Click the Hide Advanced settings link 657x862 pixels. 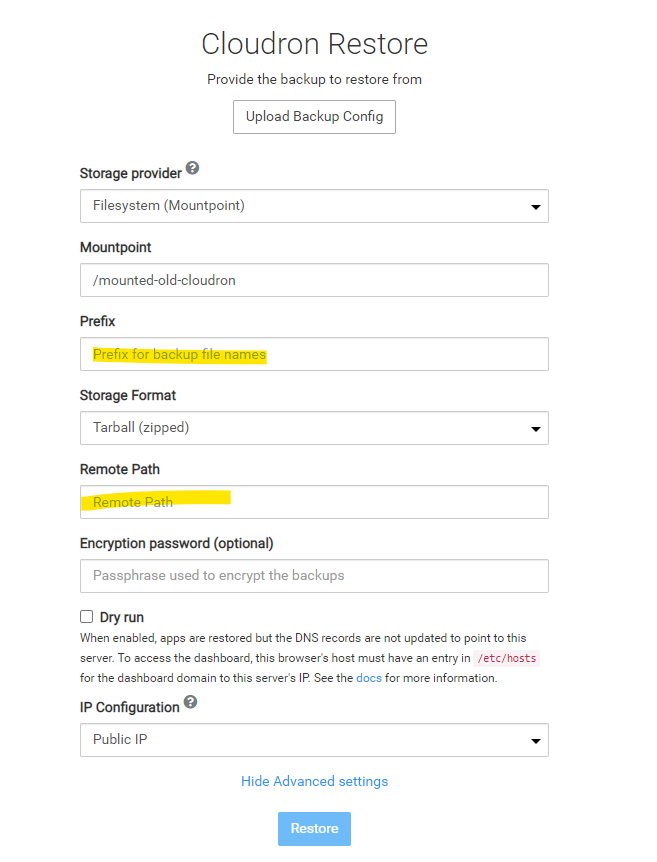[x=314, y=781]
